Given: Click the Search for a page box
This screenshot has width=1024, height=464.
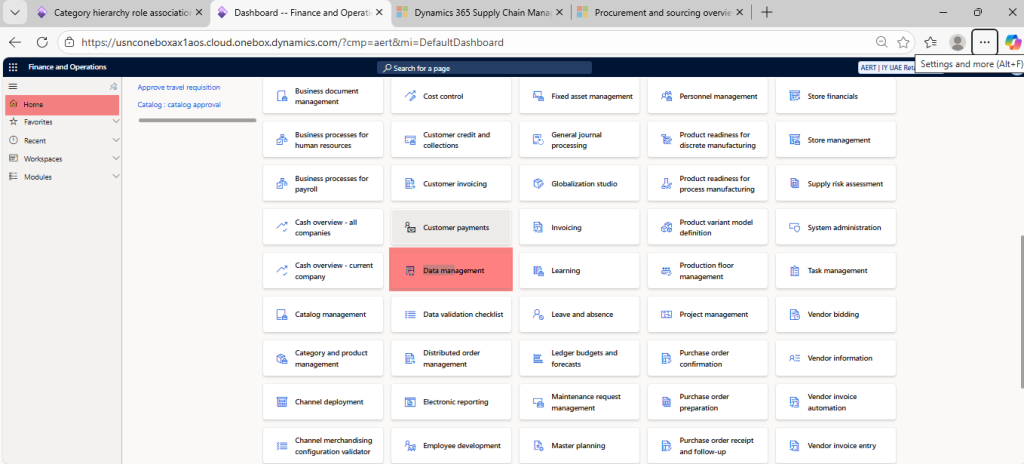Looking at the screenshot, I should coord(484,67).
